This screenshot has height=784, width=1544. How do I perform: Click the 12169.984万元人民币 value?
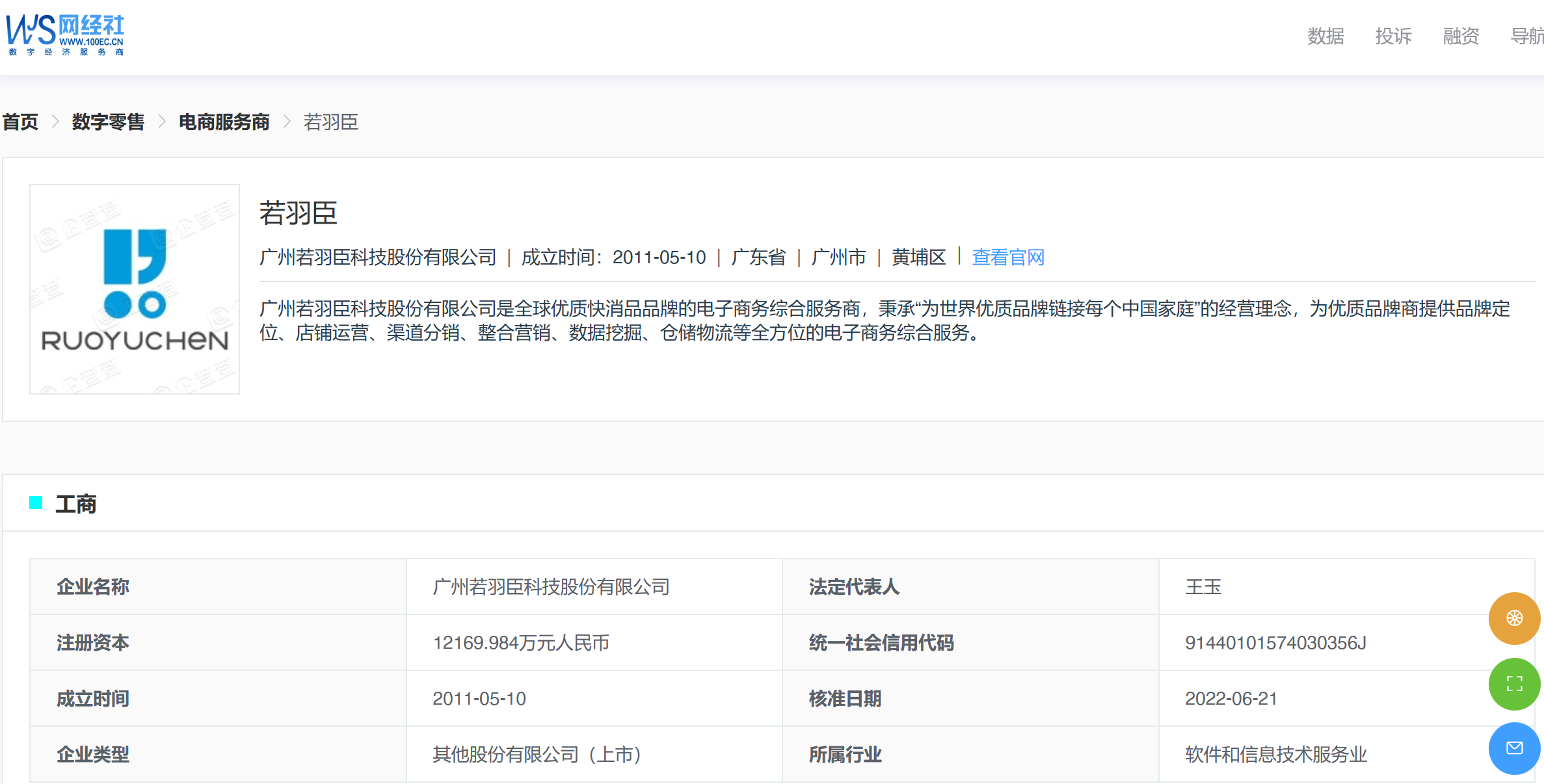click(x=521, y=643)
